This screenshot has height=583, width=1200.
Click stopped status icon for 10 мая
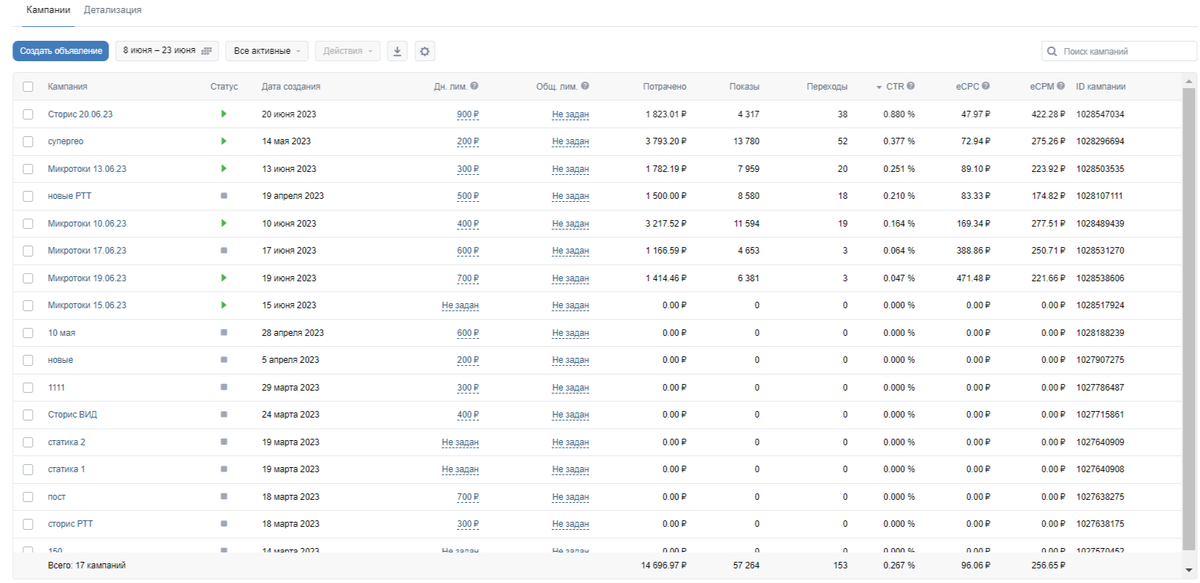[x=223, y=332]
